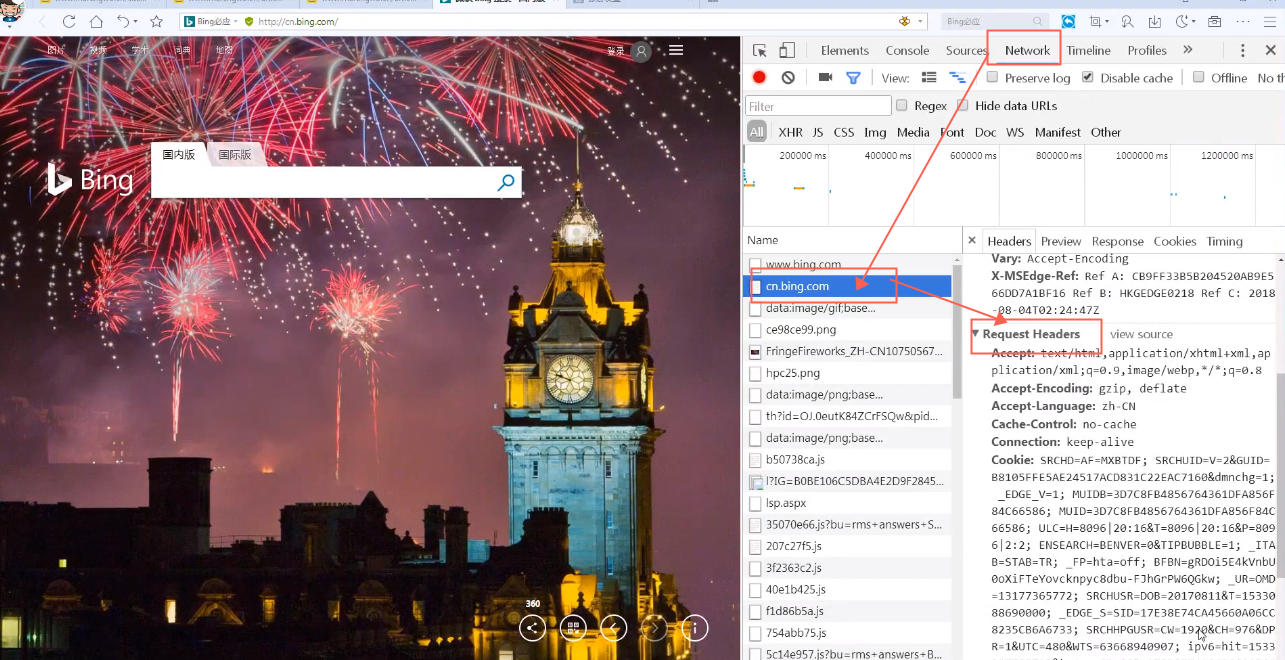The image size is (1285, 660).
Task: Click the browser back arrow
Action: pyautogui.click(x=42, y=21)
